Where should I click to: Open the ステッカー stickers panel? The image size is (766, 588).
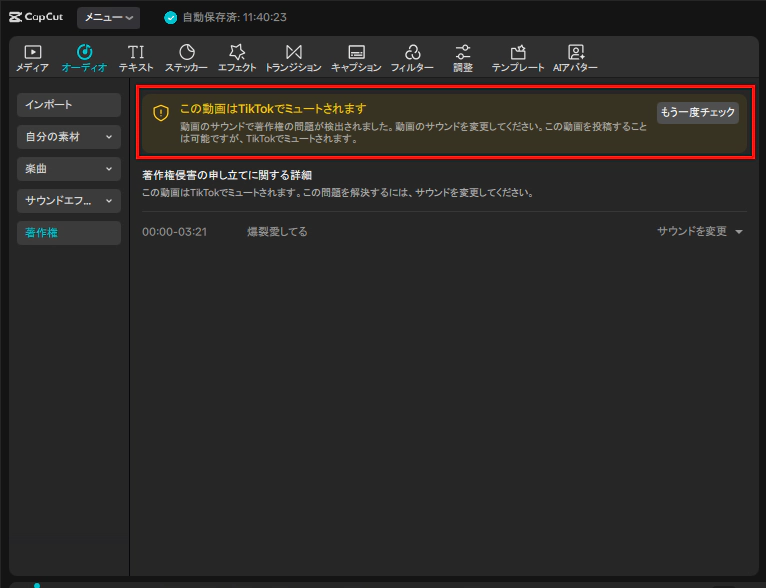[186, 58]
